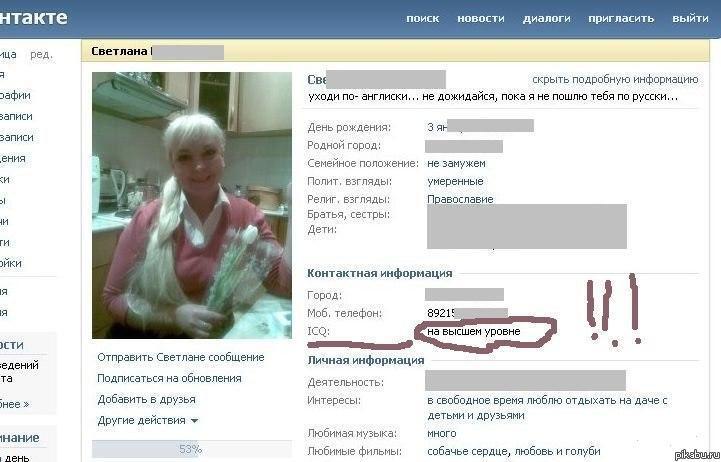The width and height of the screenshot is (721, 462).
Task: Click the много music link
Action: pyautogui.click(x=441, y=433)
